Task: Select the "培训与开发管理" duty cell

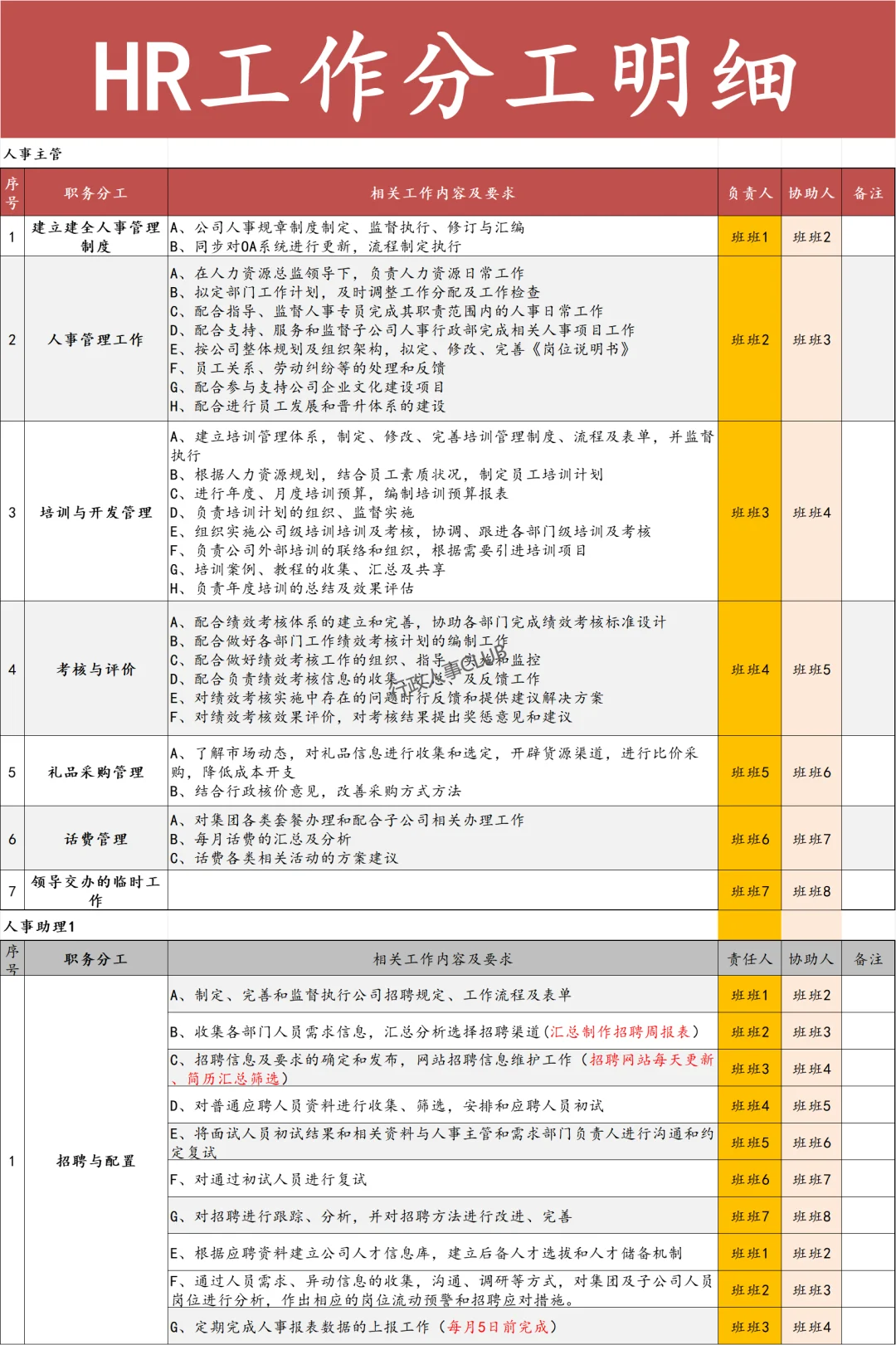Action: point(96,512)
